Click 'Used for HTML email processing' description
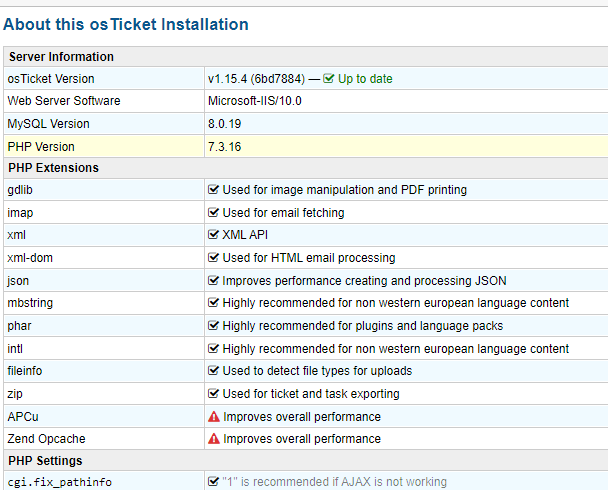608x490 pixels. pos(309,258)
